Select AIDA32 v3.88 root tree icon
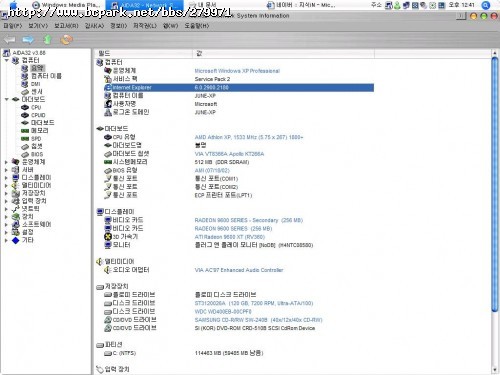The height and width of the screenshot is (375, 500). point(7,53)
